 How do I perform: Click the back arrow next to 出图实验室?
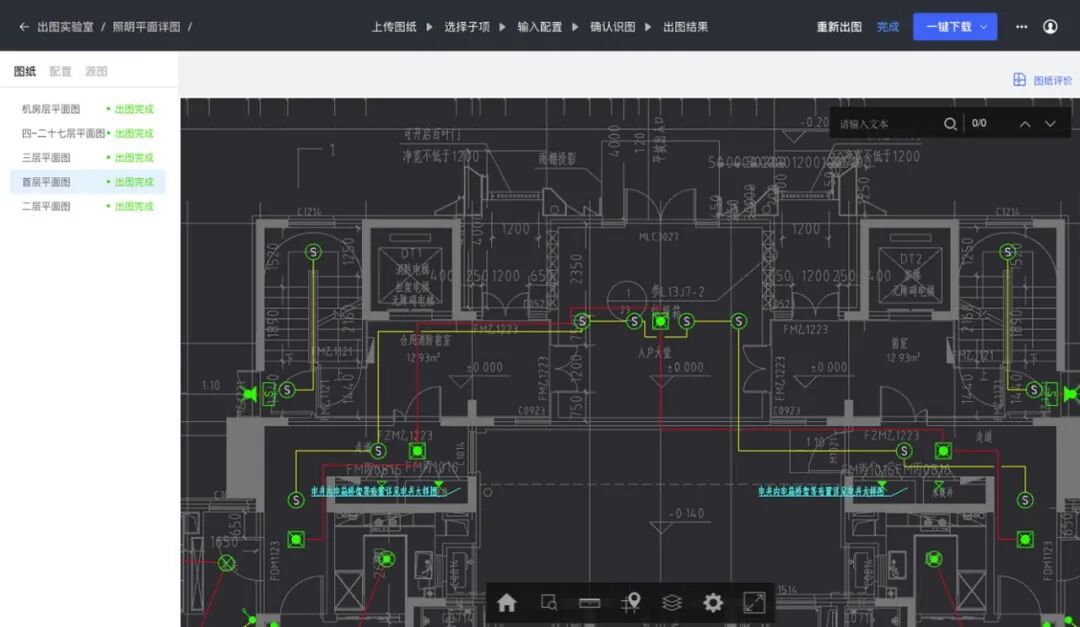click(24, 27)
